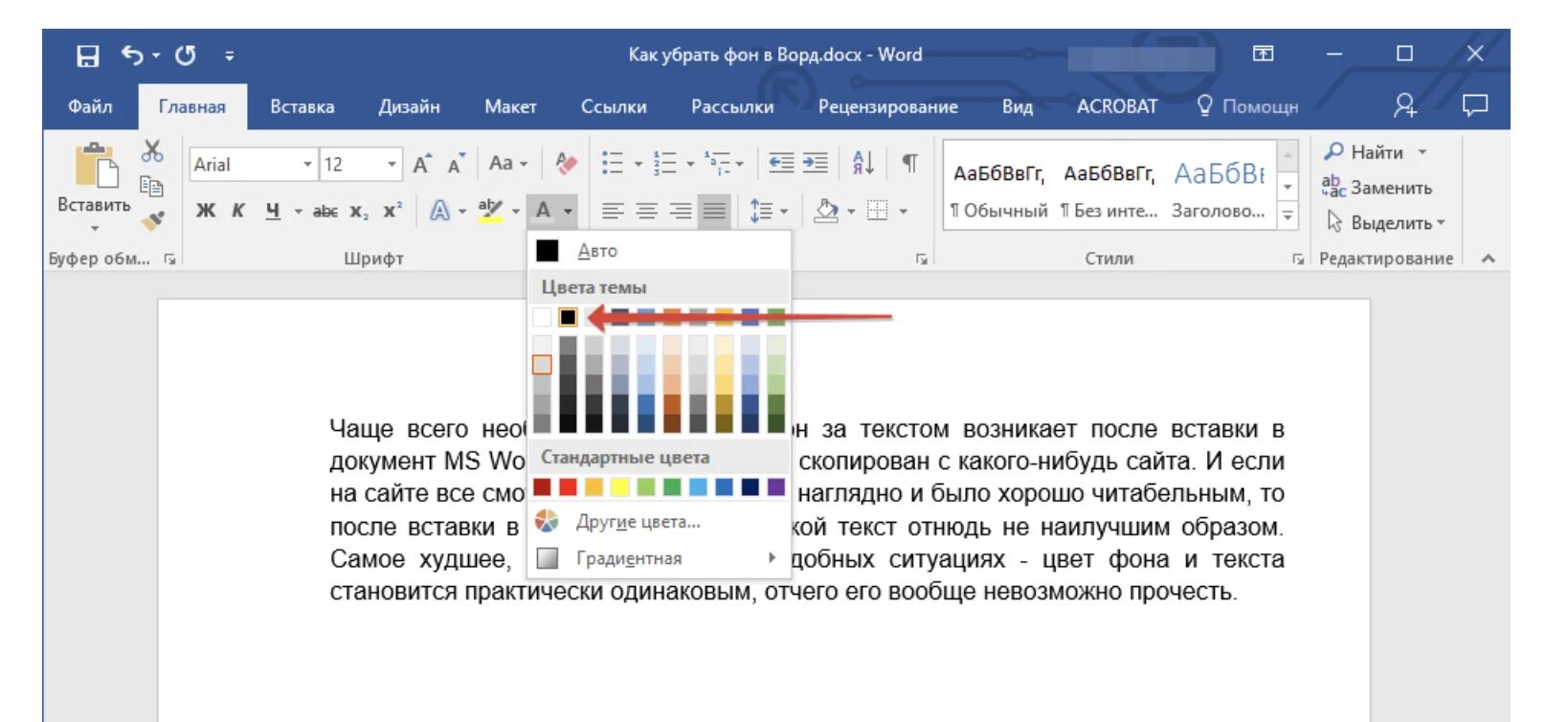
Task: Expand the styles gallery More arrow
Action: [1288, 216]
